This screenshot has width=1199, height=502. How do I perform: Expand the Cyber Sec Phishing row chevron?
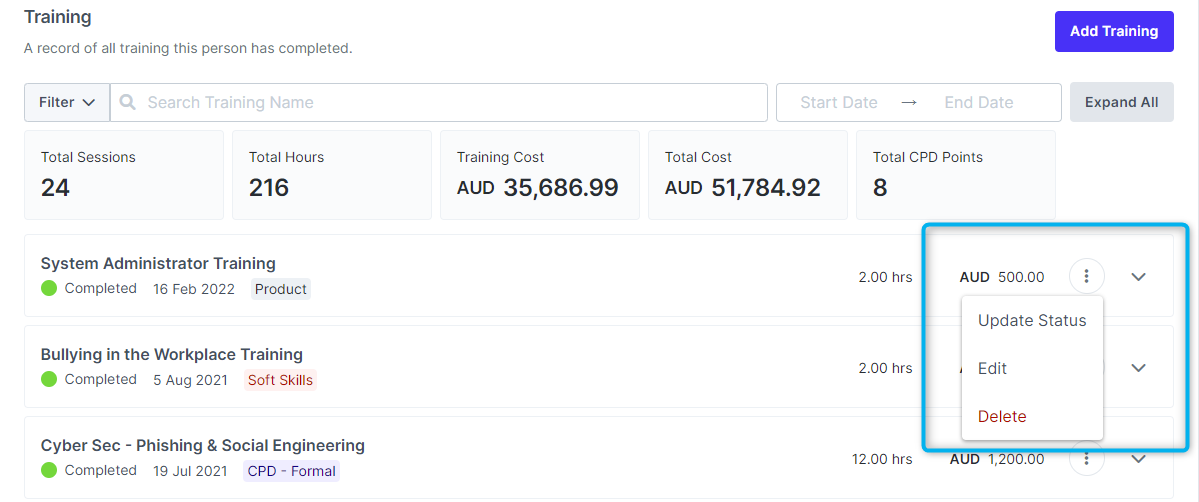pyautogui.click(x=1138, y=459)
